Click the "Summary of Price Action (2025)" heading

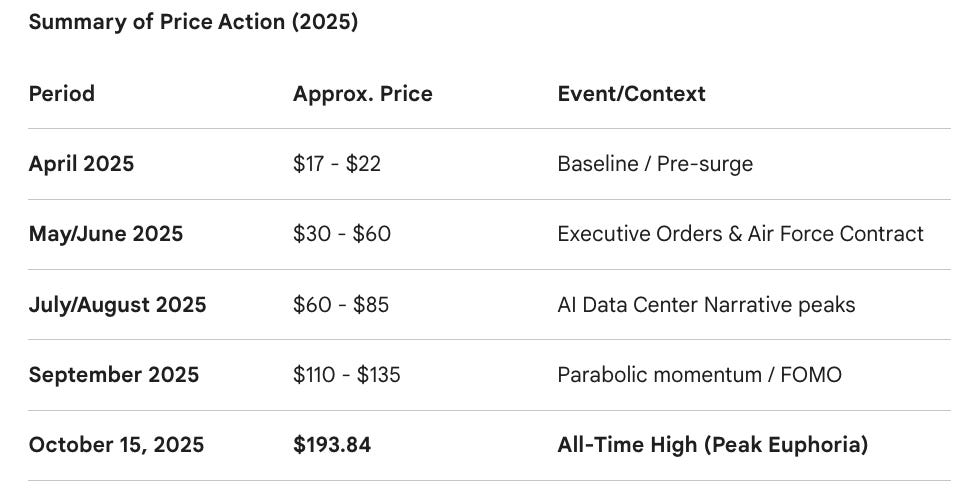tap(193, 23)
